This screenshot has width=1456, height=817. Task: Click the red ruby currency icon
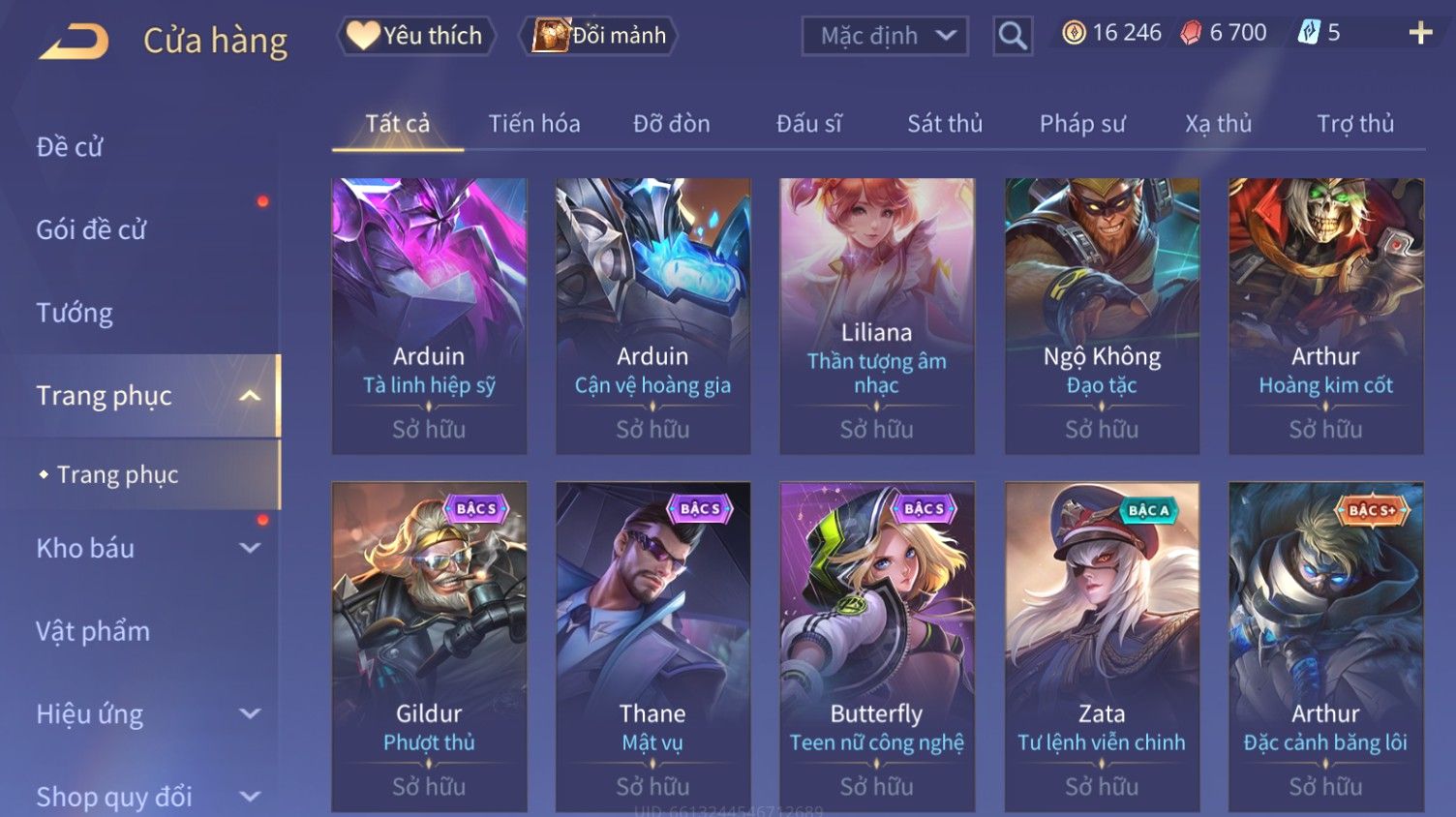click(x=1191, y=34)
